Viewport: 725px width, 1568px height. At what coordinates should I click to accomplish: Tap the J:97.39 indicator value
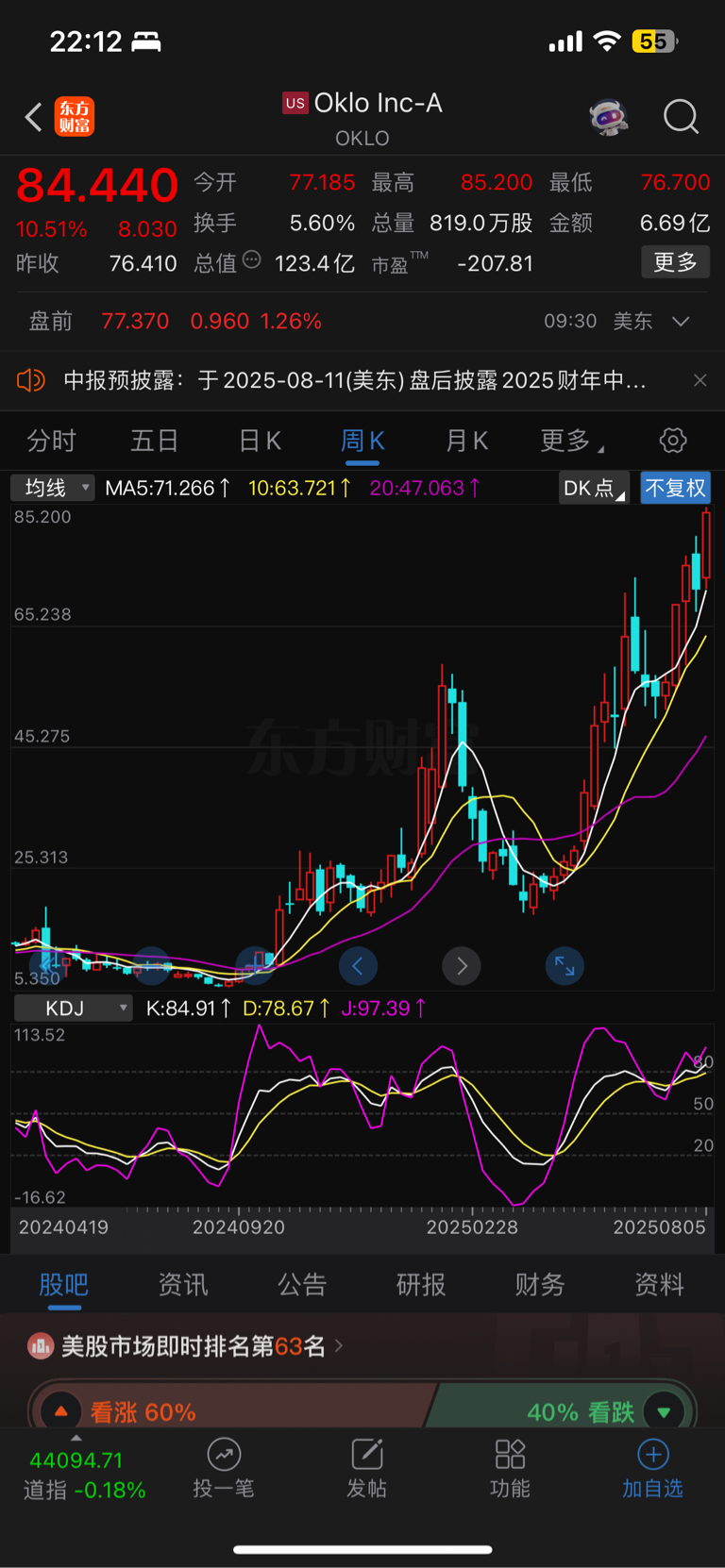[x=384, y=1009]
